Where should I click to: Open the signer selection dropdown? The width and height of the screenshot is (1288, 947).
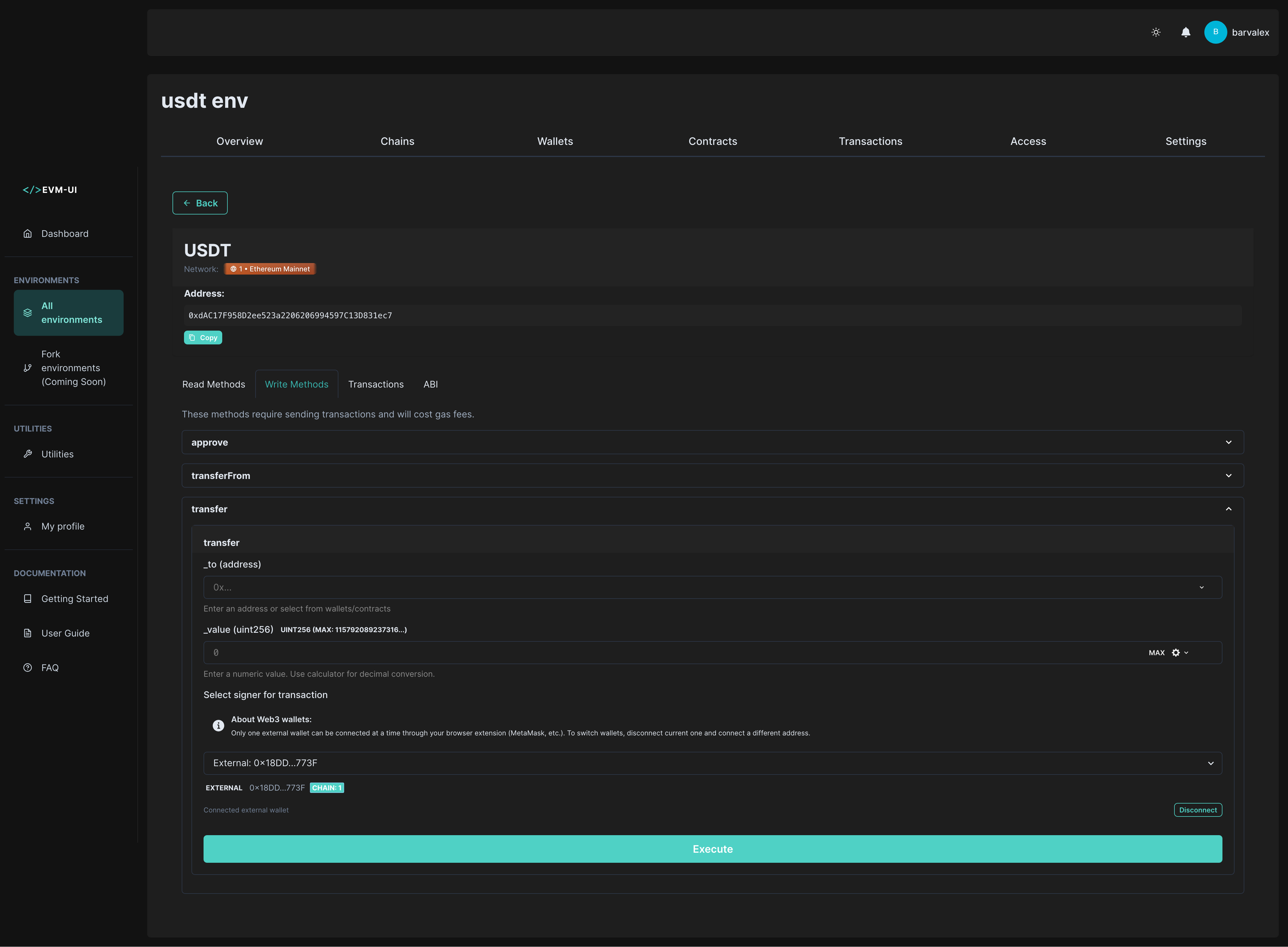[x=712, y=763]
